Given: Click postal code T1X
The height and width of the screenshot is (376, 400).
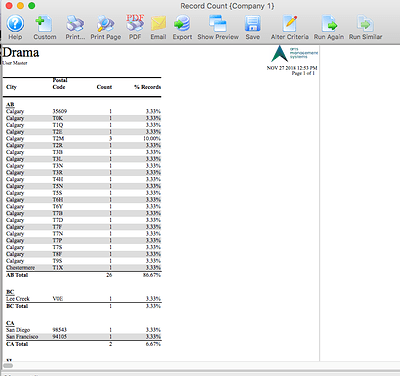Looking at the screenshot, I should click(x=58, y=268).
